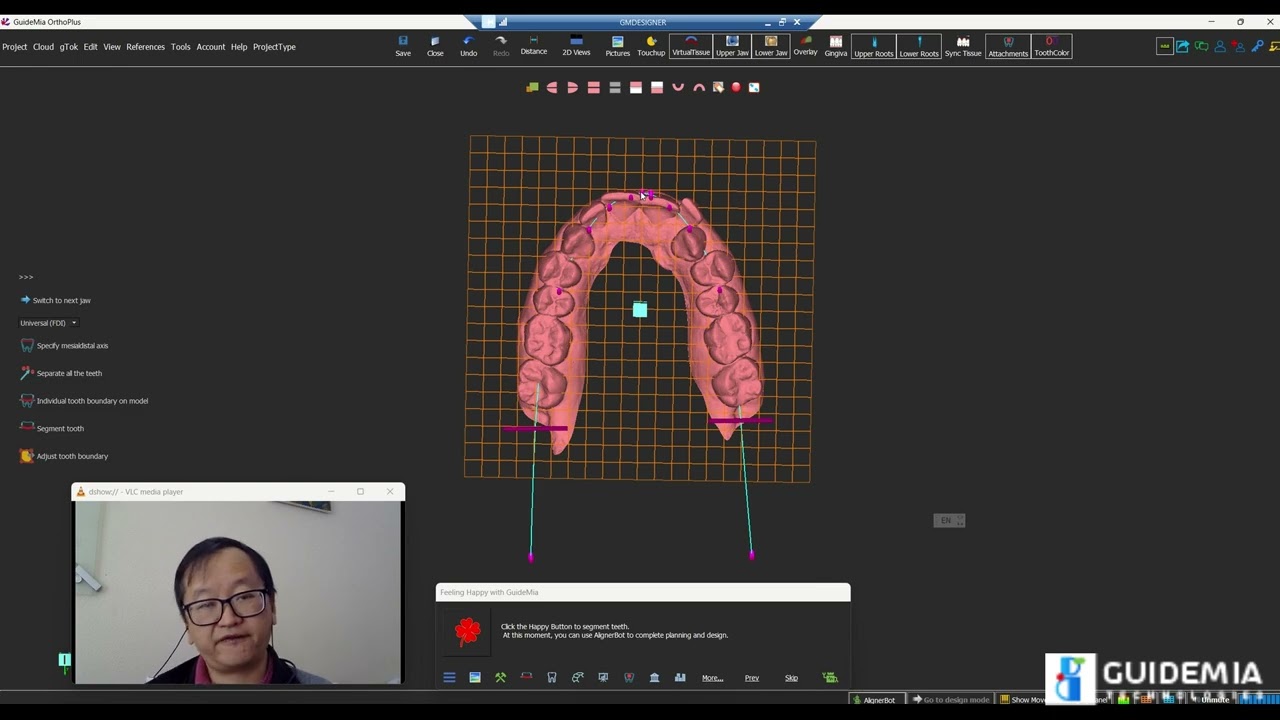Click the picture icon in Happy panel
The height and width of the screenshot is (720, 1280).
coord(475,678)
